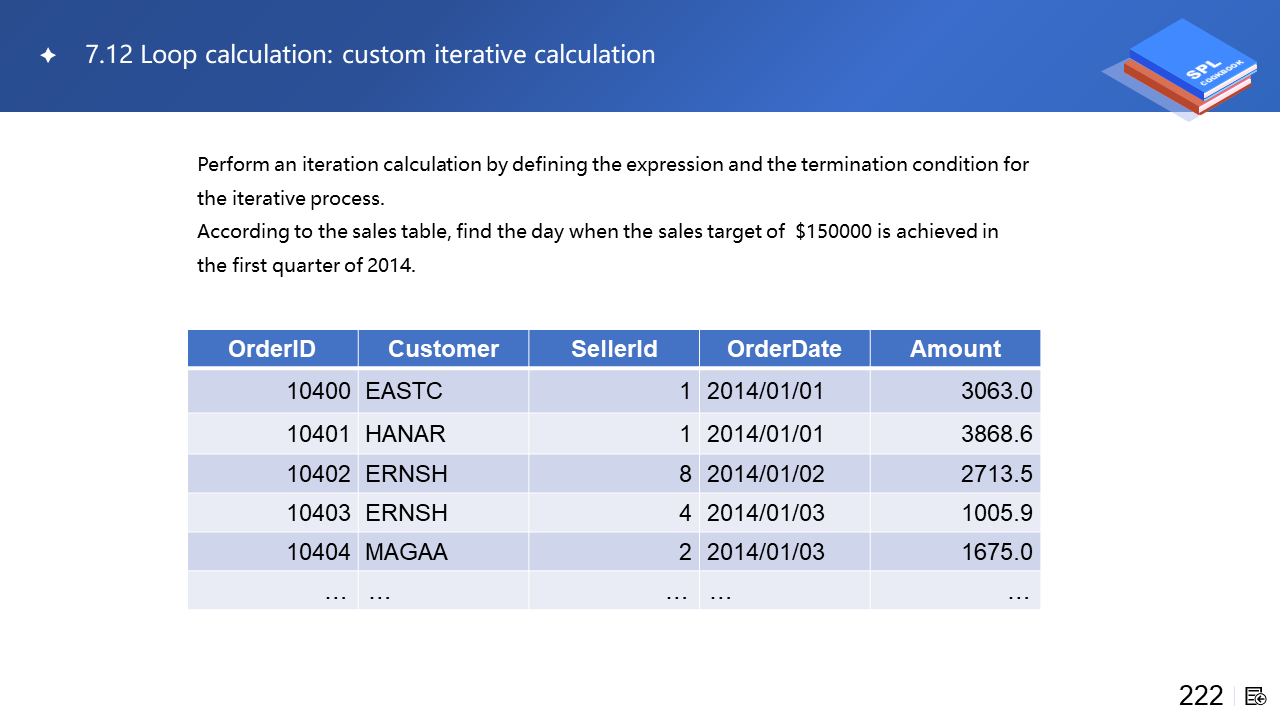The image size is (1280, 720).
Task: Click page number 222
Action: [x=1200, y=696]
